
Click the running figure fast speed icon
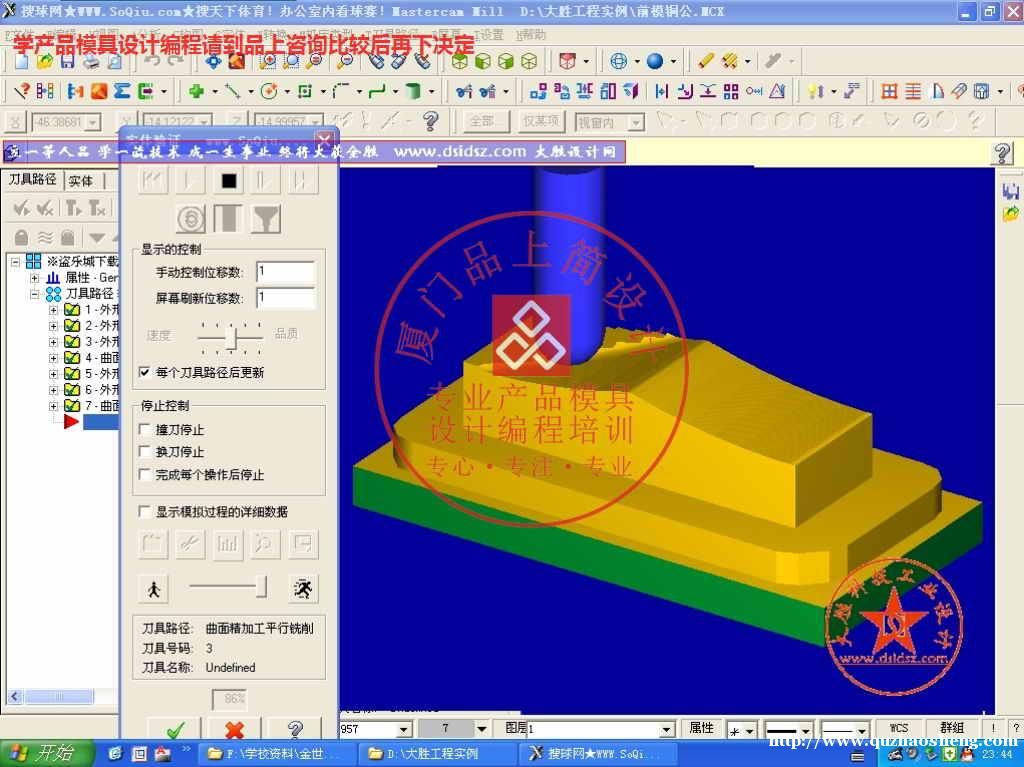[303, 589]
